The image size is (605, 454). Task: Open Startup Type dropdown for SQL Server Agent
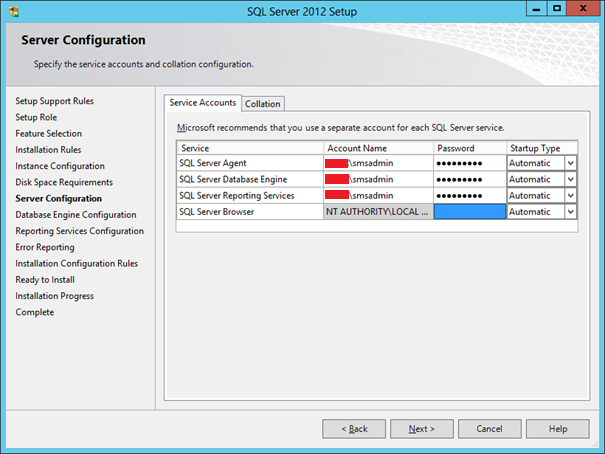570,163
